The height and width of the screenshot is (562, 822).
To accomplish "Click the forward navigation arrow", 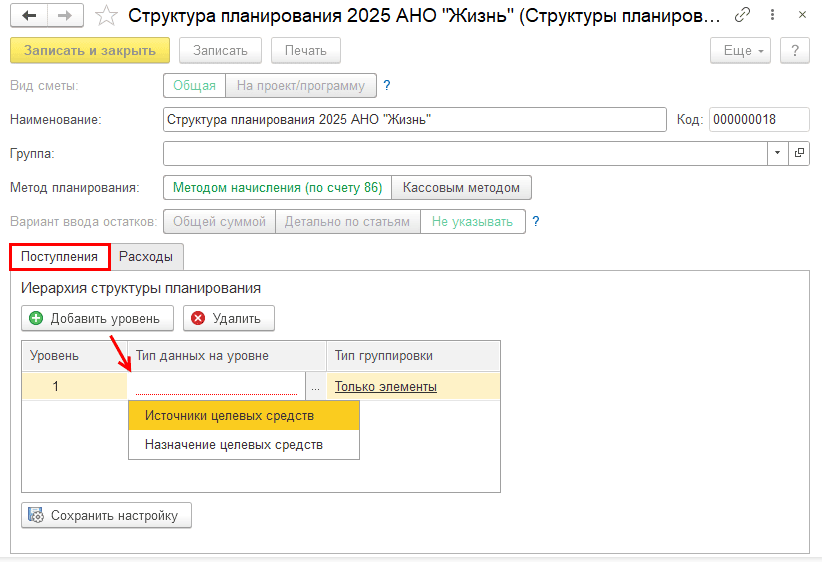I will click(65, 16).
